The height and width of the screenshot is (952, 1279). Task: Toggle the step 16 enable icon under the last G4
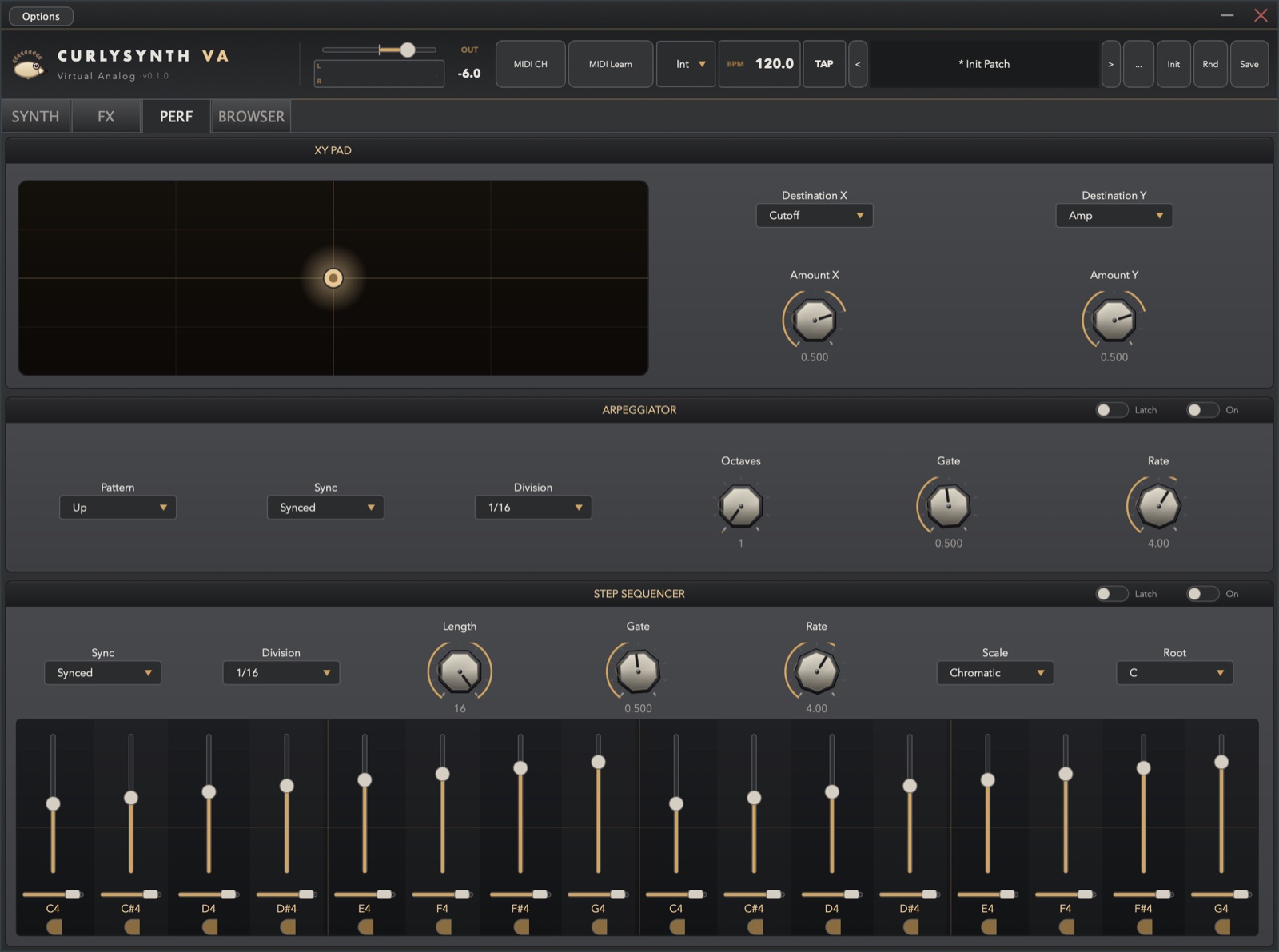coord(1221,926)
